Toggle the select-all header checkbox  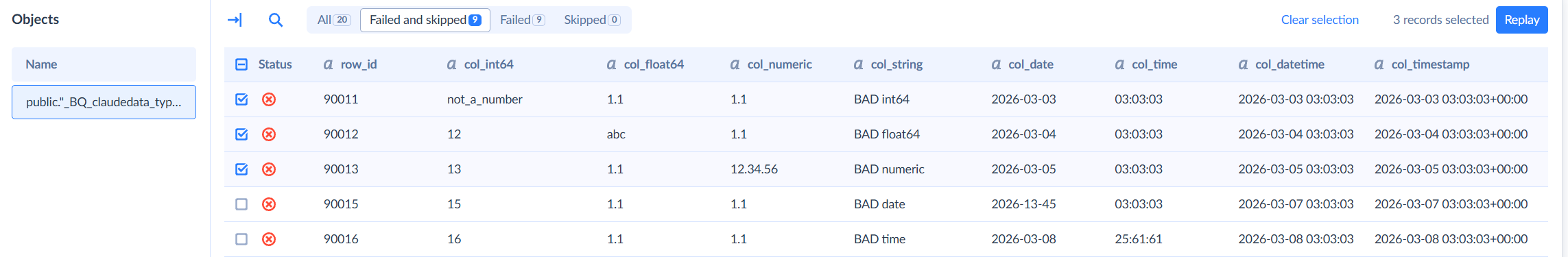(241, 64)
